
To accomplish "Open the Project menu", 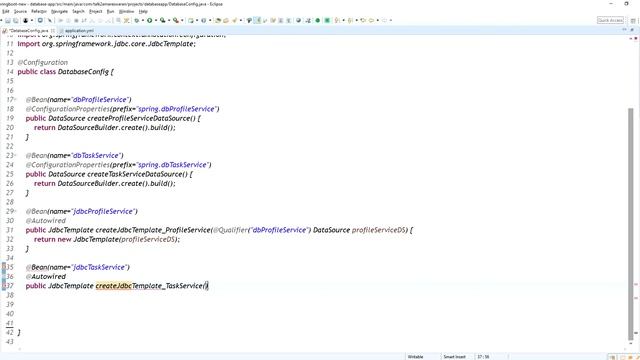I will point(96,11).
